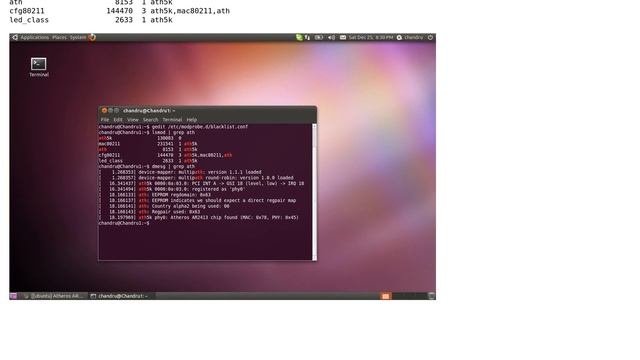The width and height of the screenshot is (640, 360).
Task: Open the mail envelope indicator
Action: (343, 38)
